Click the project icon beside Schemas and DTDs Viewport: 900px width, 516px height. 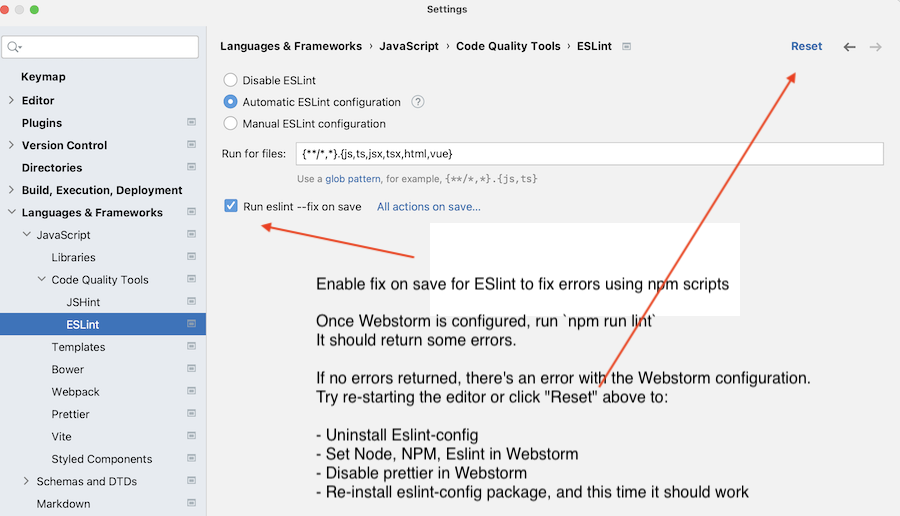[x=192, y=480]
